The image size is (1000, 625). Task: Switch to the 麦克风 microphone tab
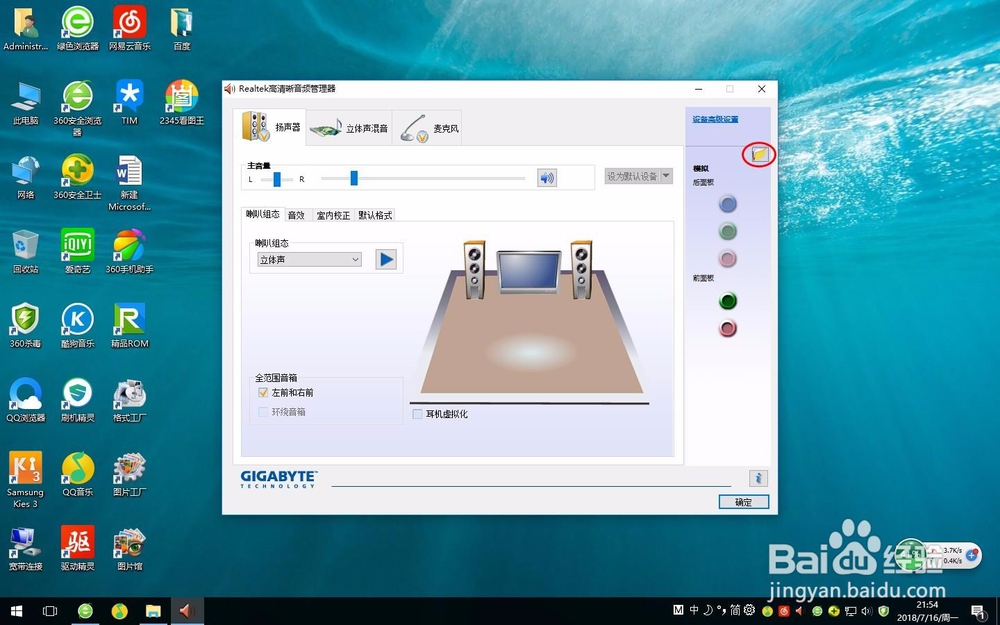[x=427, y=128]
